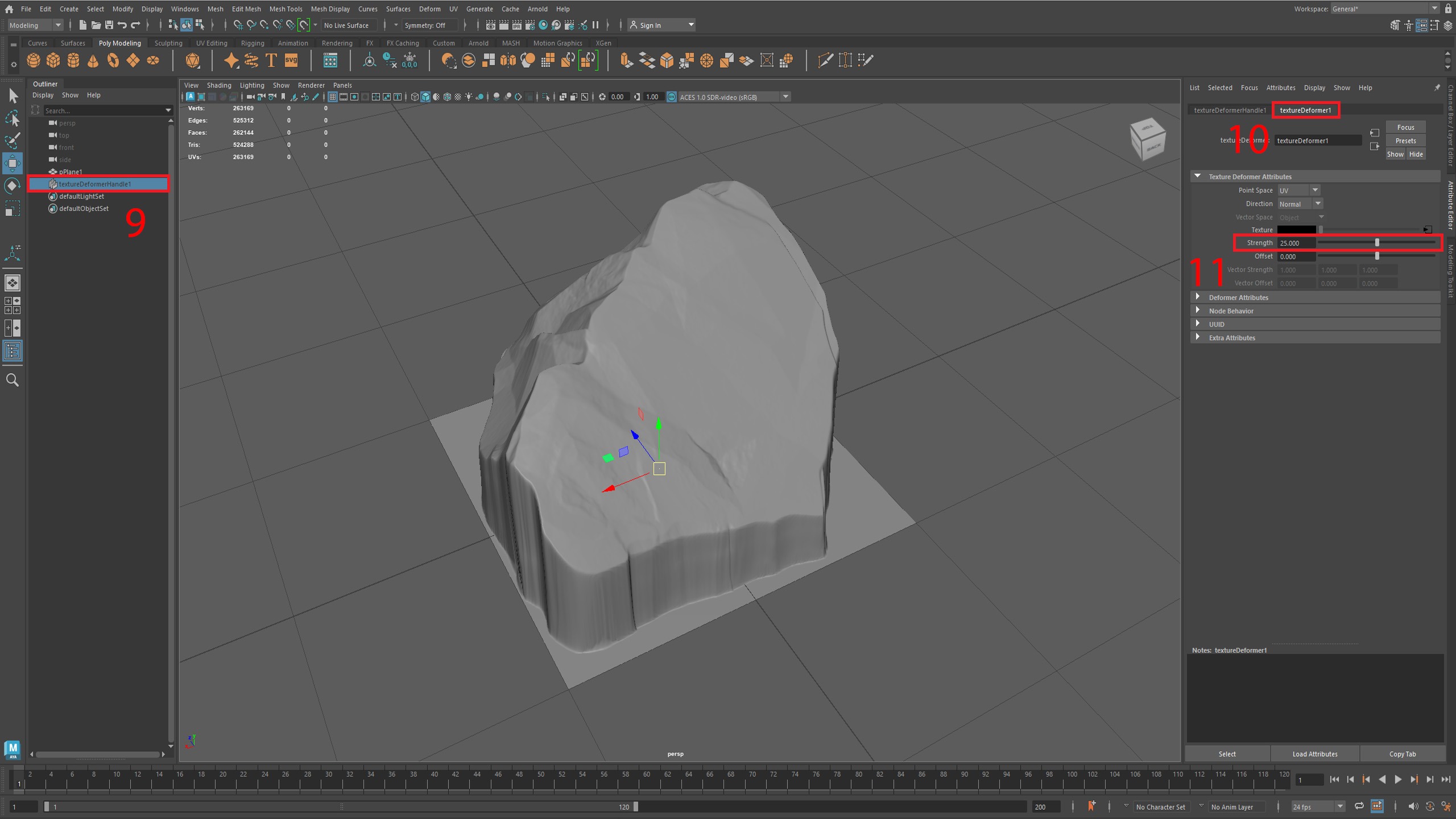Open the Modeling menu set dropdown
Viewport: 1456px width, 819px height.
(35, 25)
